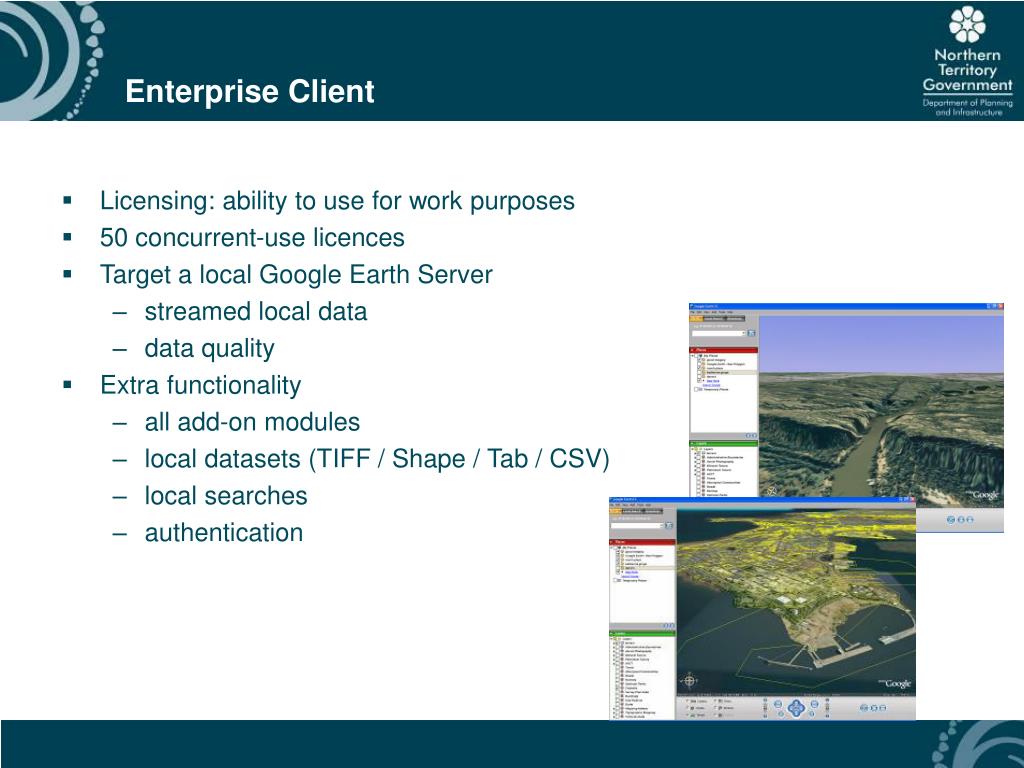Click the compass icon on the lower harbour map
The height and width of the screenshot is (768, 1024).
coord(689,681)
